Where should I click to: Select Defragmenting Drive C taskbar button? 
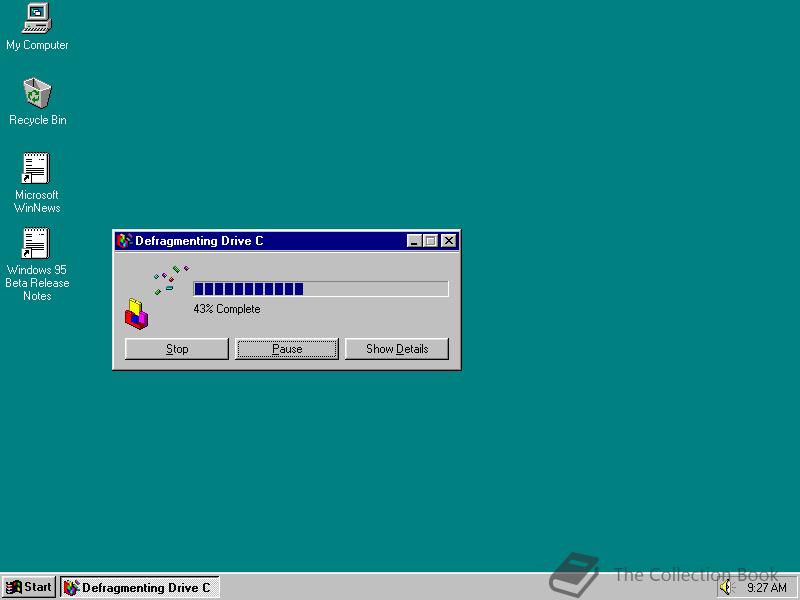point(140,587)
